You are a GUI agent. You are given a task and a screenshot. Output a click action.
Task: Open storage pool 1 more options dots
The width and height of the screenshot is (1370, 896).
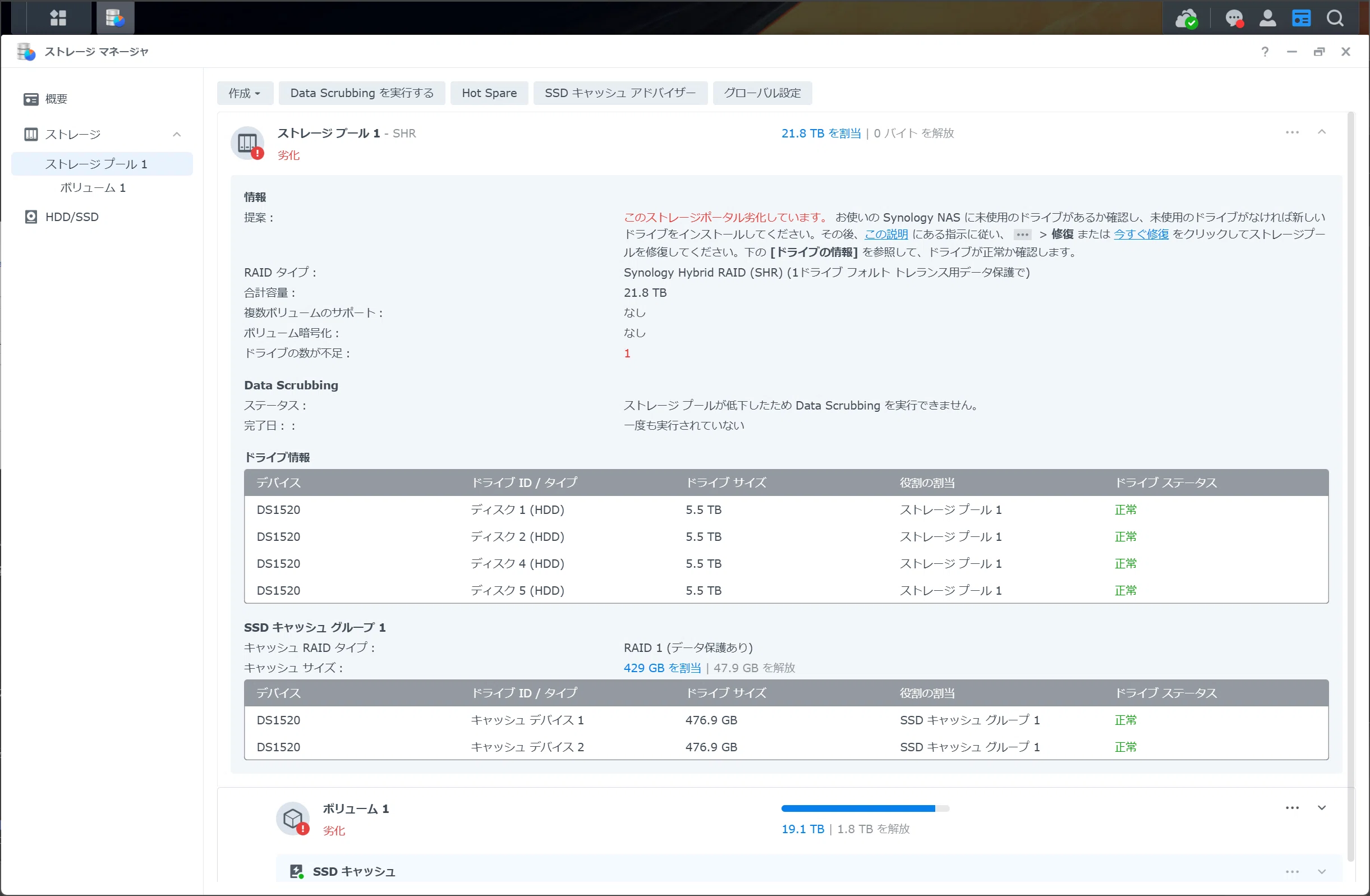[1291, 132]
